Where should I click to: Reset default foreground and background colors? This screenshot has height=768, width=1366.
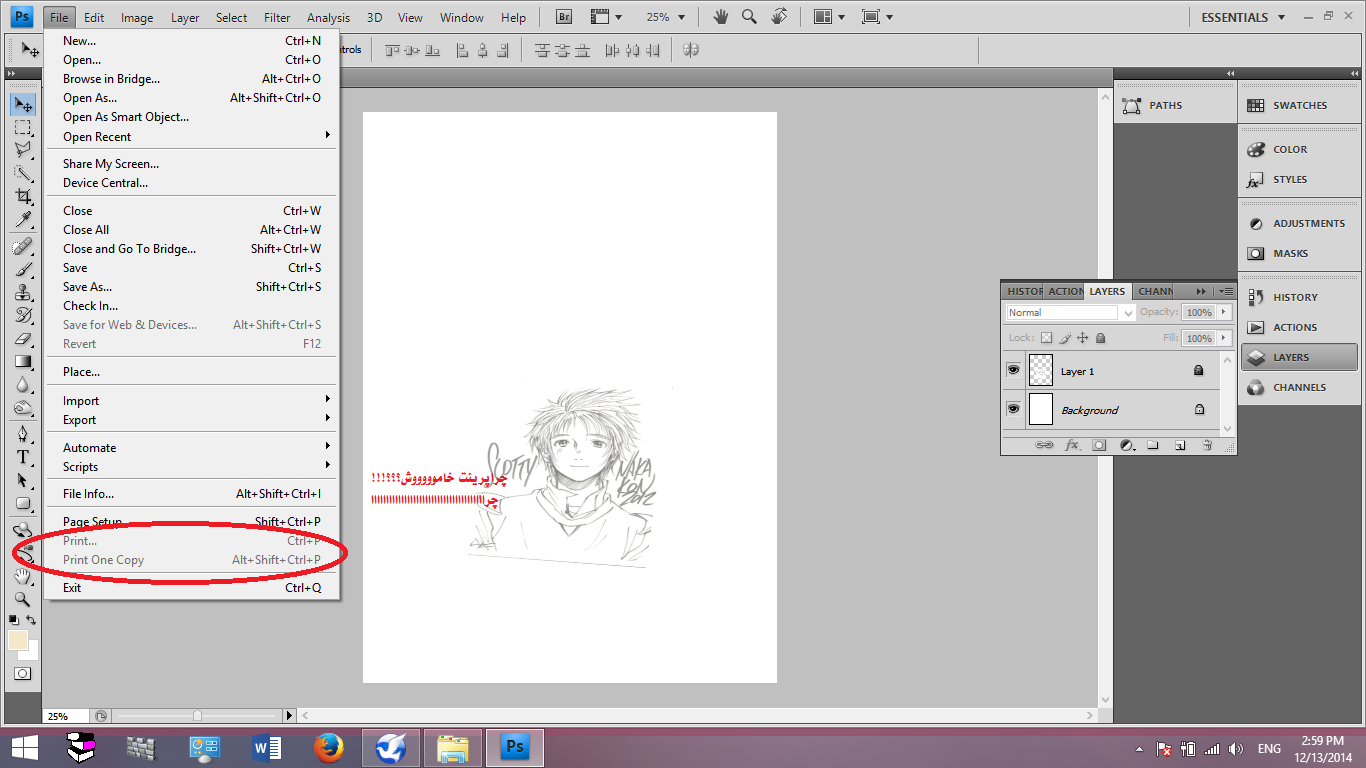[14, 620]
